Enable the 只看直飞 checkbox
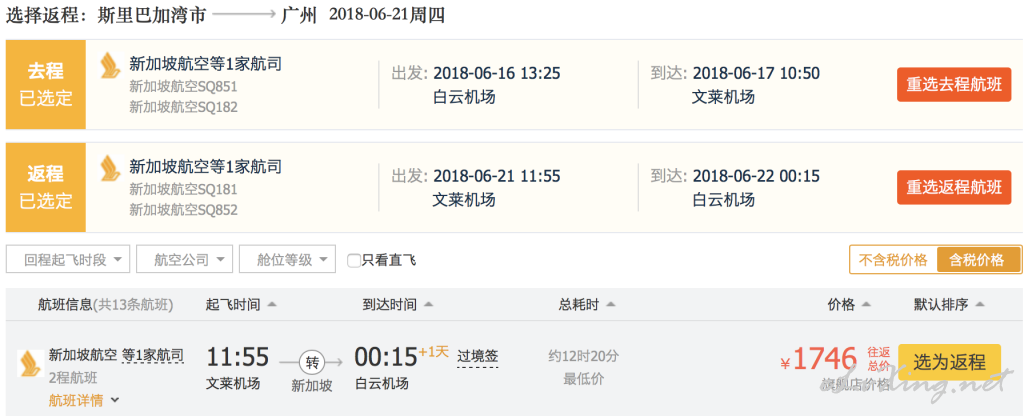The width and height of the screenshot is (1024, 416). tap(353, 261)
